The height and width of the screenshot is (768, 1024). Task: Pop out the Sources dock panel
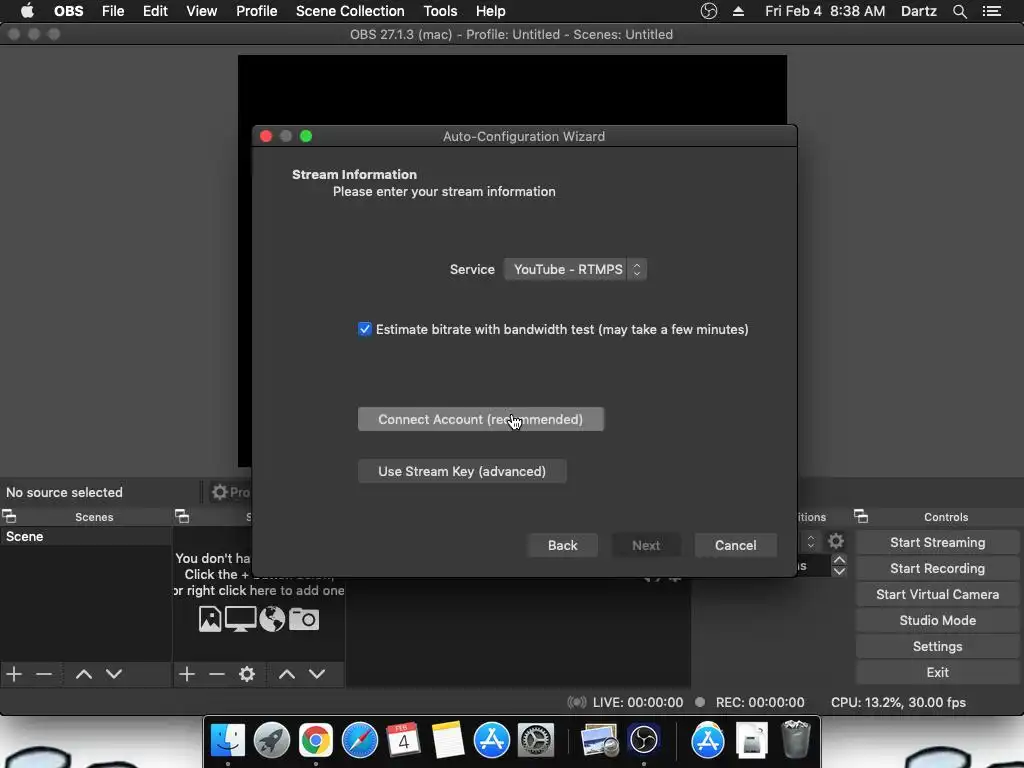click(x=182, y=517)
